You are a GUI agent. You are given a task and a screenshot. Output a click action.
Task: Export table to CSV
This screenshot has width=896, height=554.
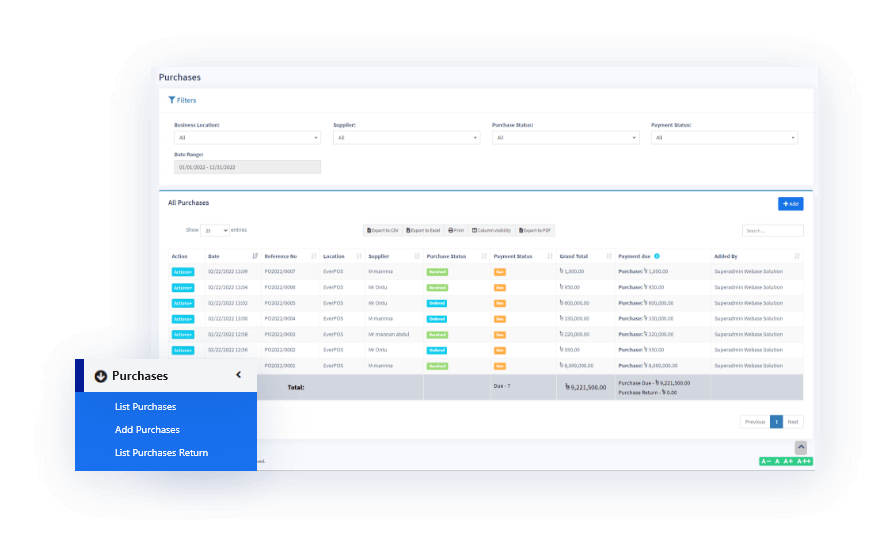pos(382,230)
